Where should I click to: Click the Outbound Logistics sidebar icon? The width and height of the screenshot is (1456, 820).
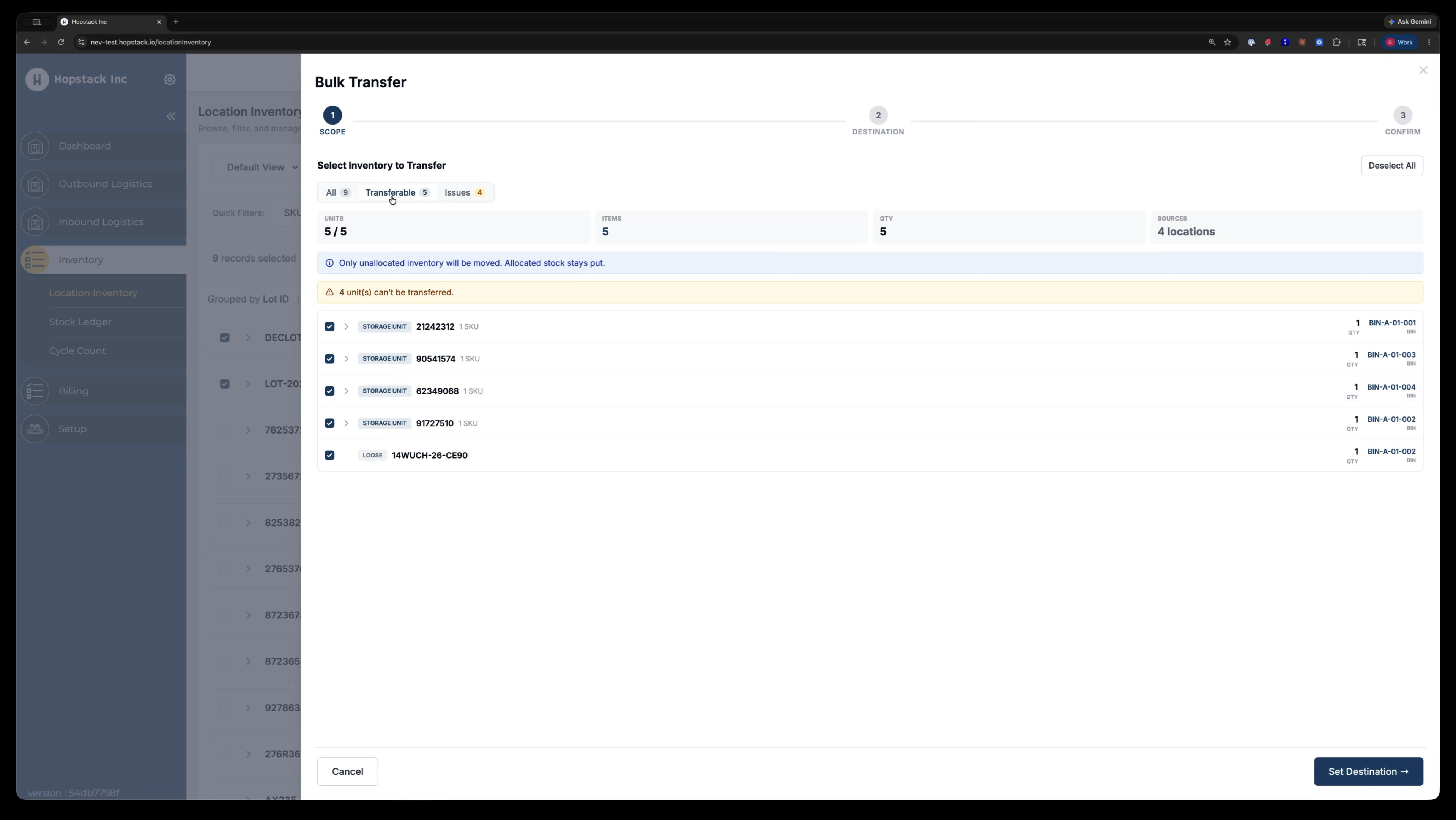point(35,184)
